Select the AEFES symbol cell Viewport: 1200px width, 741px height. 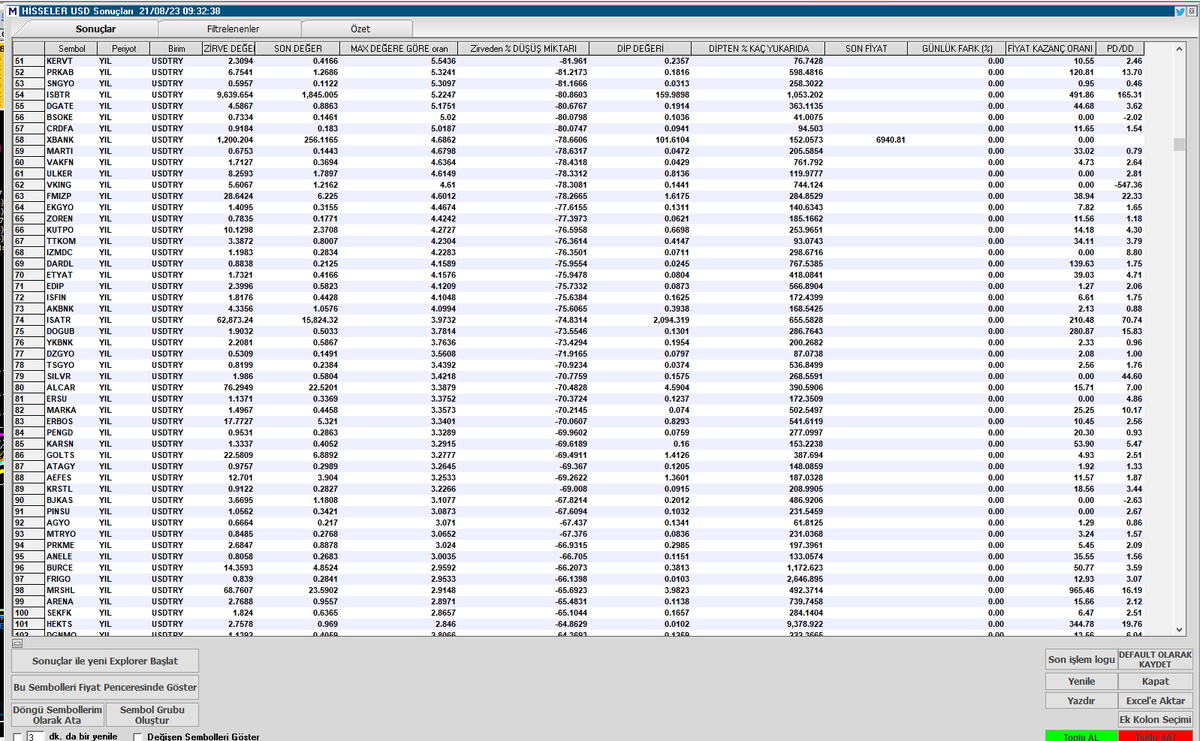click(71, 477)
